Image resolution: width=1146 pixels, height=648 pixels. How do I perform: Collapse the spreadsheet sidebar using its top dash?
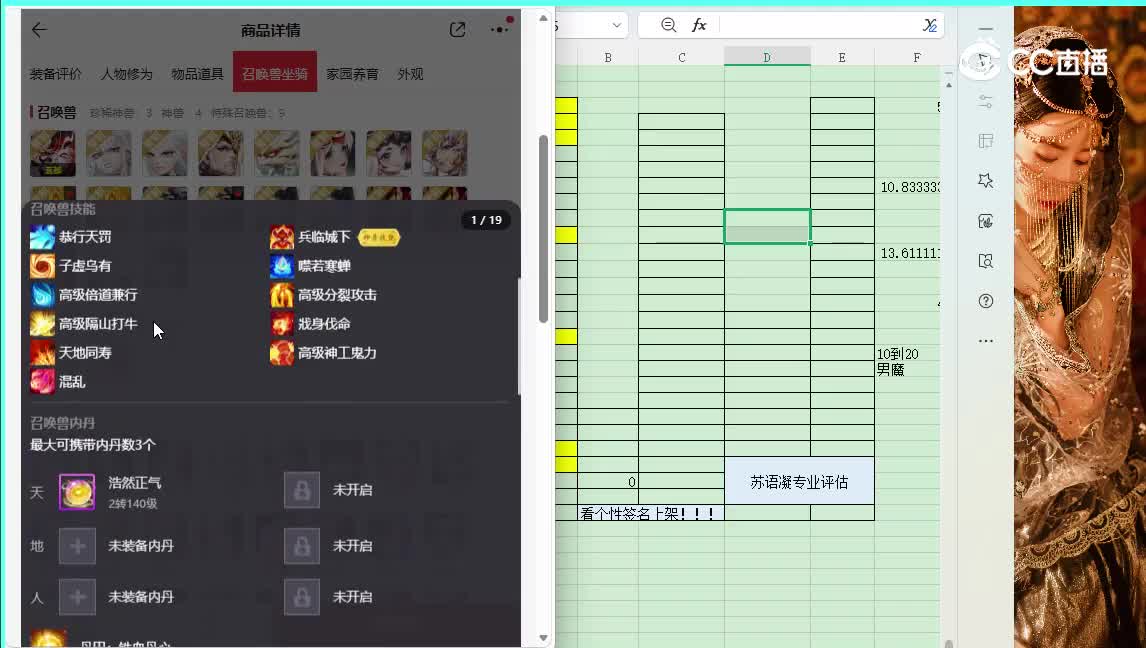[x=986, y=29]
